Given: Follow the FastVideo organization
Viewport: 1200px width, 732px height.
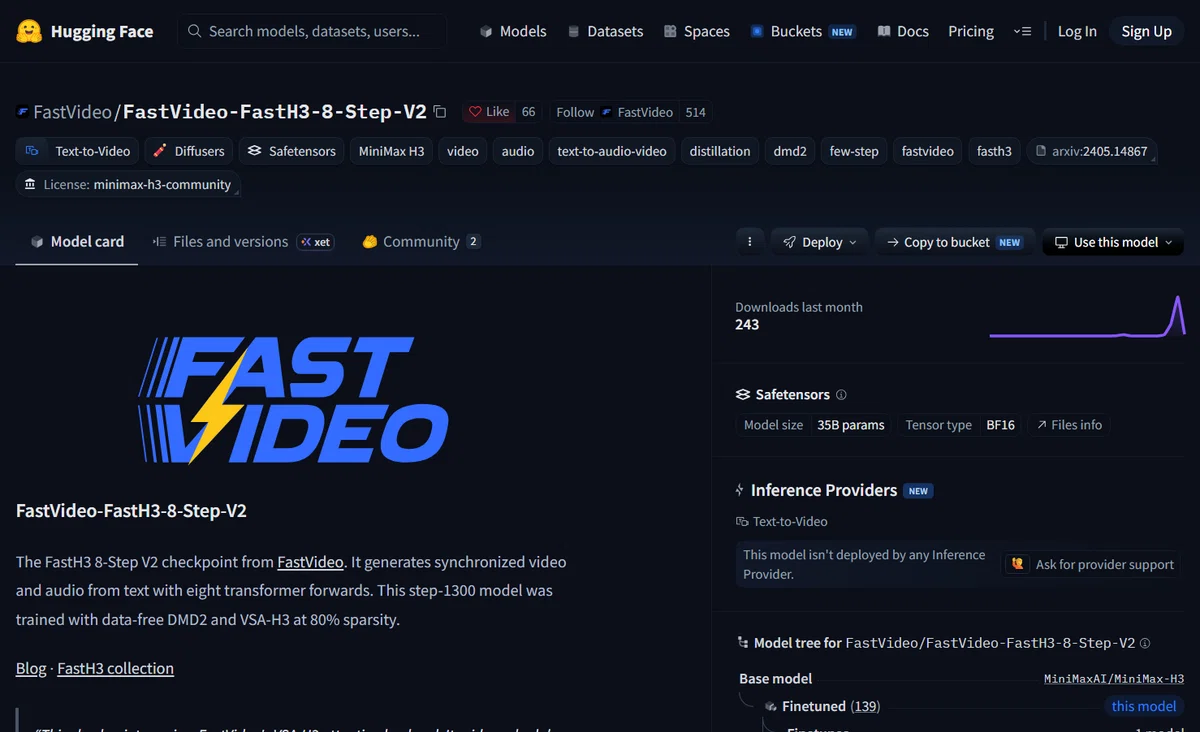Looking at the screenshot, I should tap(614, 112).
